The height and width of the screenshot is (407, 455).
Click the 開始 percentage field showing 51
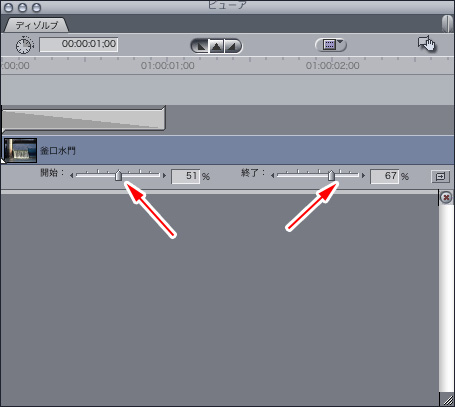186,176
